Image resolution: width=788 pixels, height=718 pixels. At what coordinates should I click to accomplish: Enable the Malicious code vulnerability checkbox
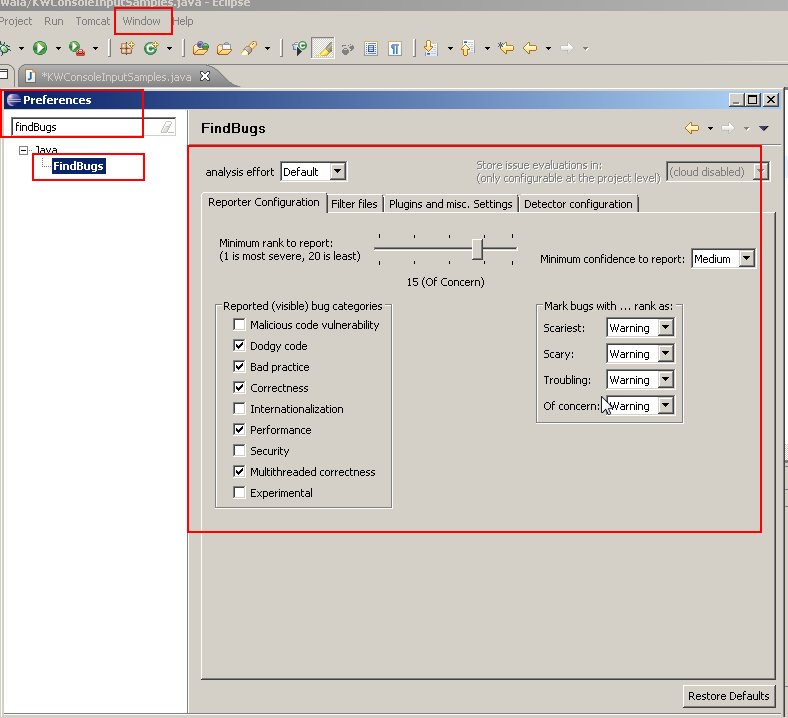[x=239, y=325]
